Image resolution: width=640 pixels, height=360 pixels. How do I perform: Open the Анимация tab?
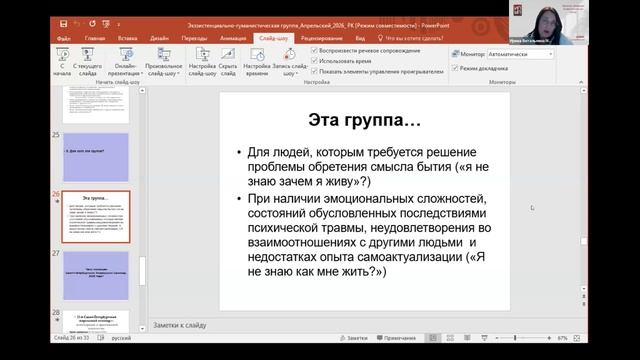233,38
